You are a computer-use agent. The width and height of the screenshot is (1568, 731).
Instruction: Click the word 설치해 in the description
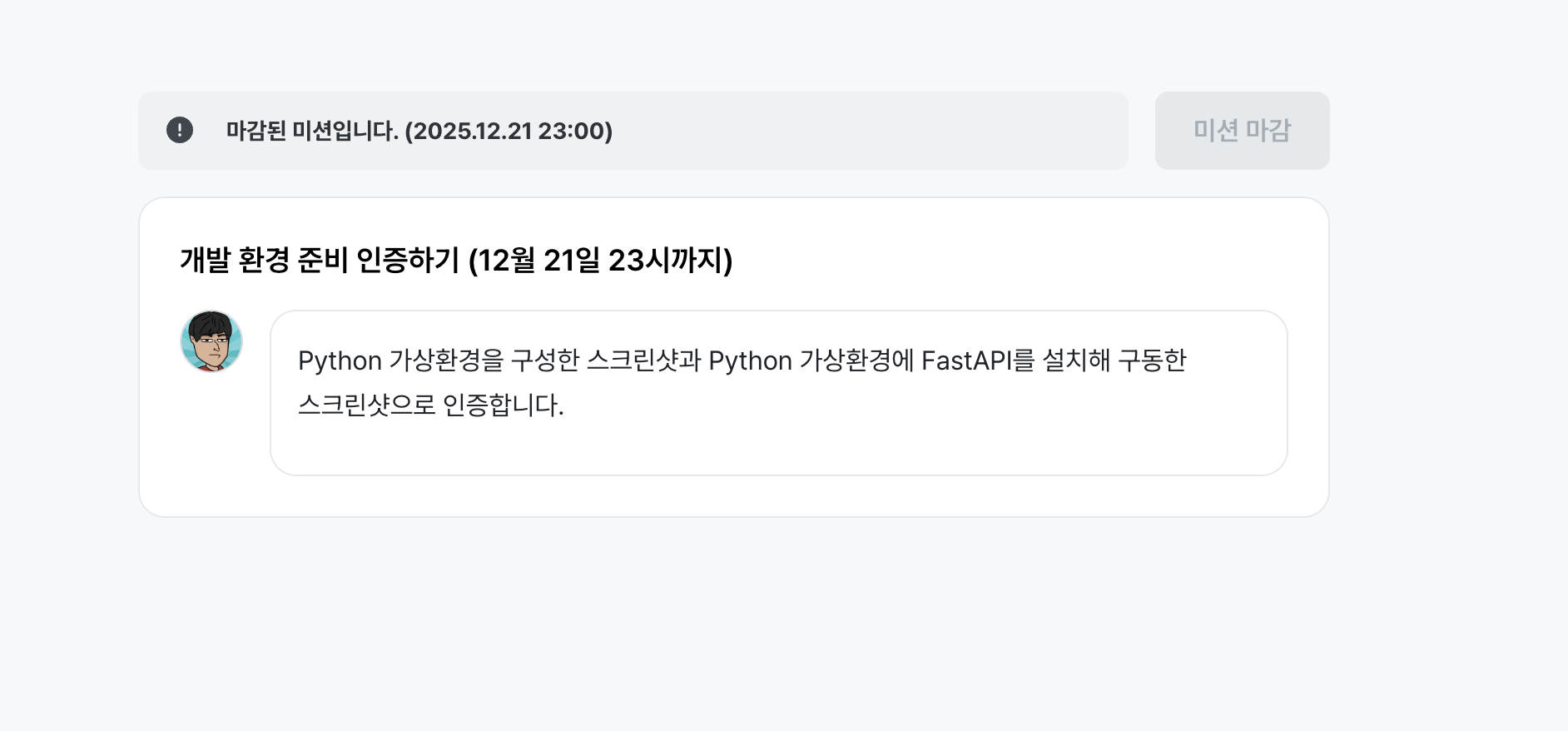1076,361
